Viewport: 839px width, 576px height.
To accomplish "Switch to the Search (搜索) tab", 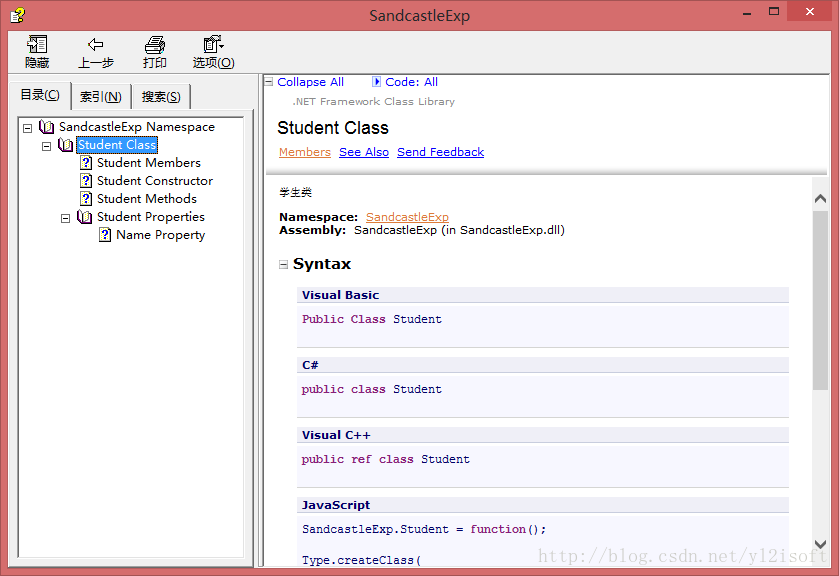I will 161,97.
